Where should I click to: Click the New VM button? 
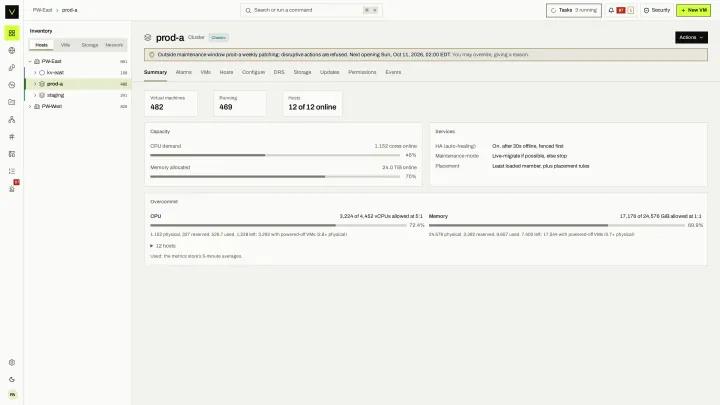(693, 10)
